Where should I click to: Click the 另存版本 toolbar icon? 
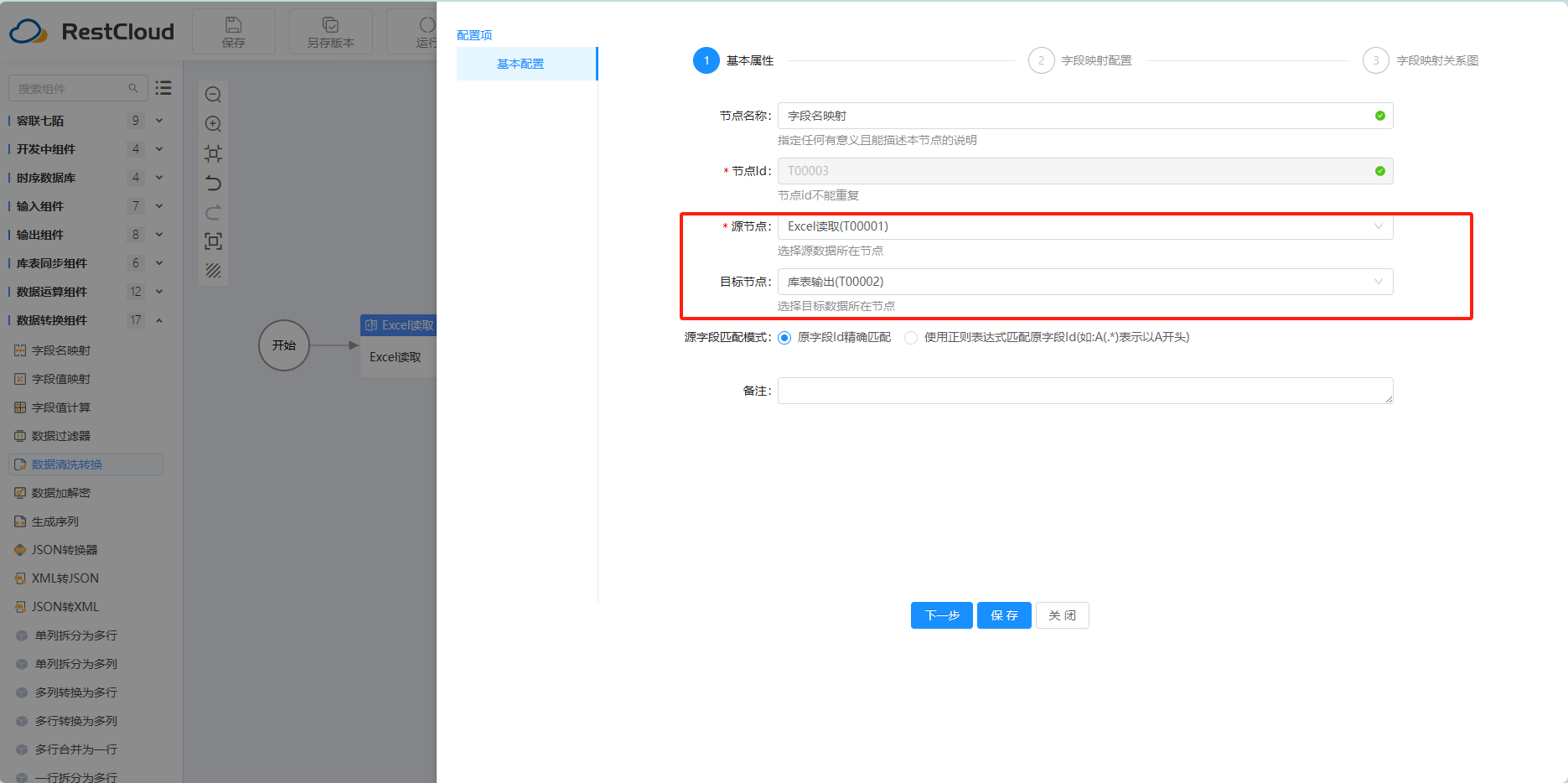(x=330, y=32)
